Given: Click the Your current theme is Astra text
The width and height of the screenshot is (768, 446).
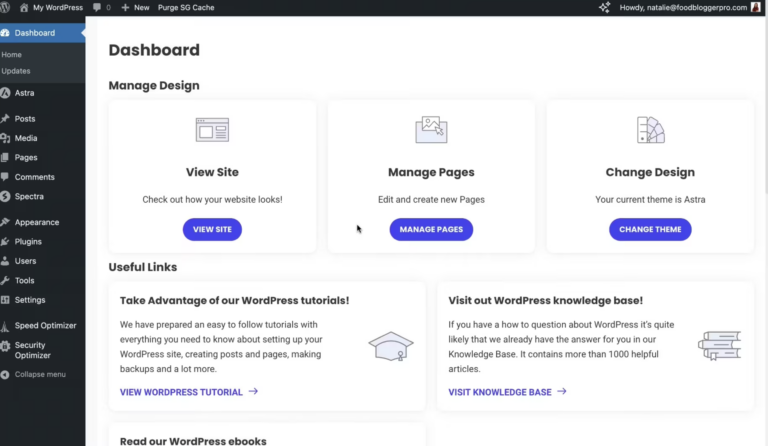Looking at the screenshot, I should point(650,200).
